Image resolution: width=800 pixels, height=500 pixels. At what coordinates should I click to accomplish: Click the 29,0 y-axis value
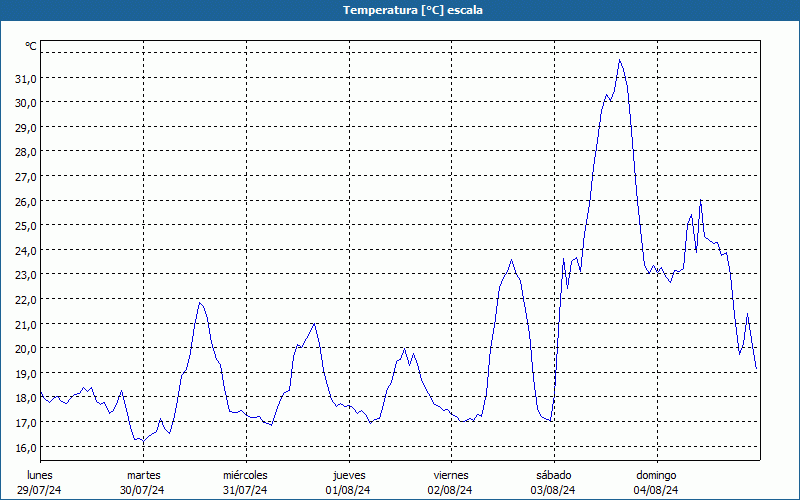pos(26,128)
